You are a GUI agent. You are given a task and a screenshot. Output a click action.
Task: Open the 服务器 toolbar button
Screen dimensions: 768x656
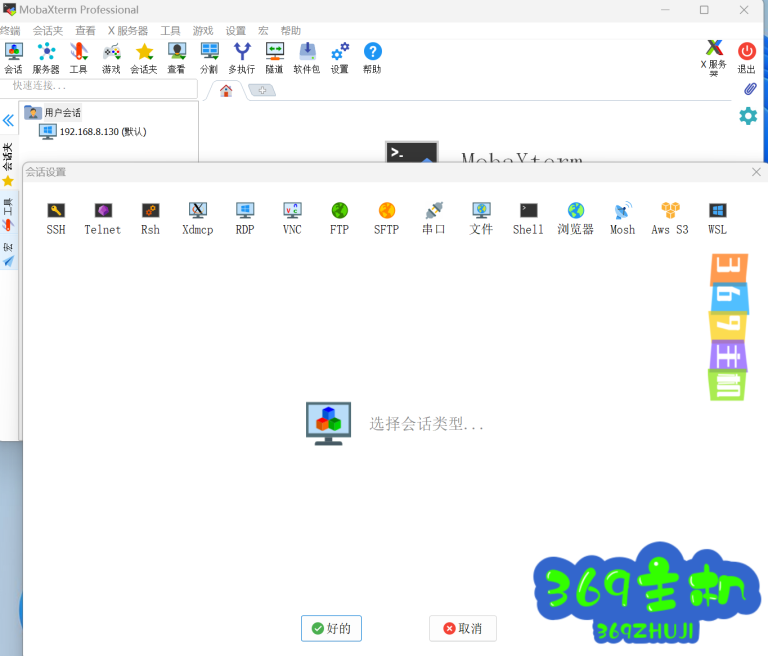pyautogui.click(x=46, y=58)
